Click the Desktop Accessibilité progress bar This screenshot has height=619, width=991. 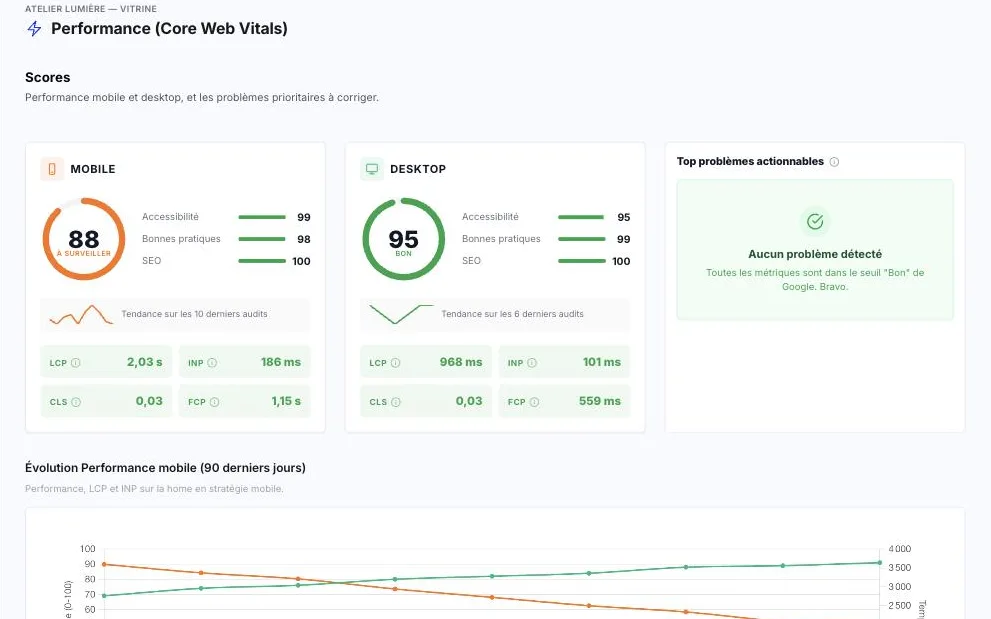click(581, 217)
